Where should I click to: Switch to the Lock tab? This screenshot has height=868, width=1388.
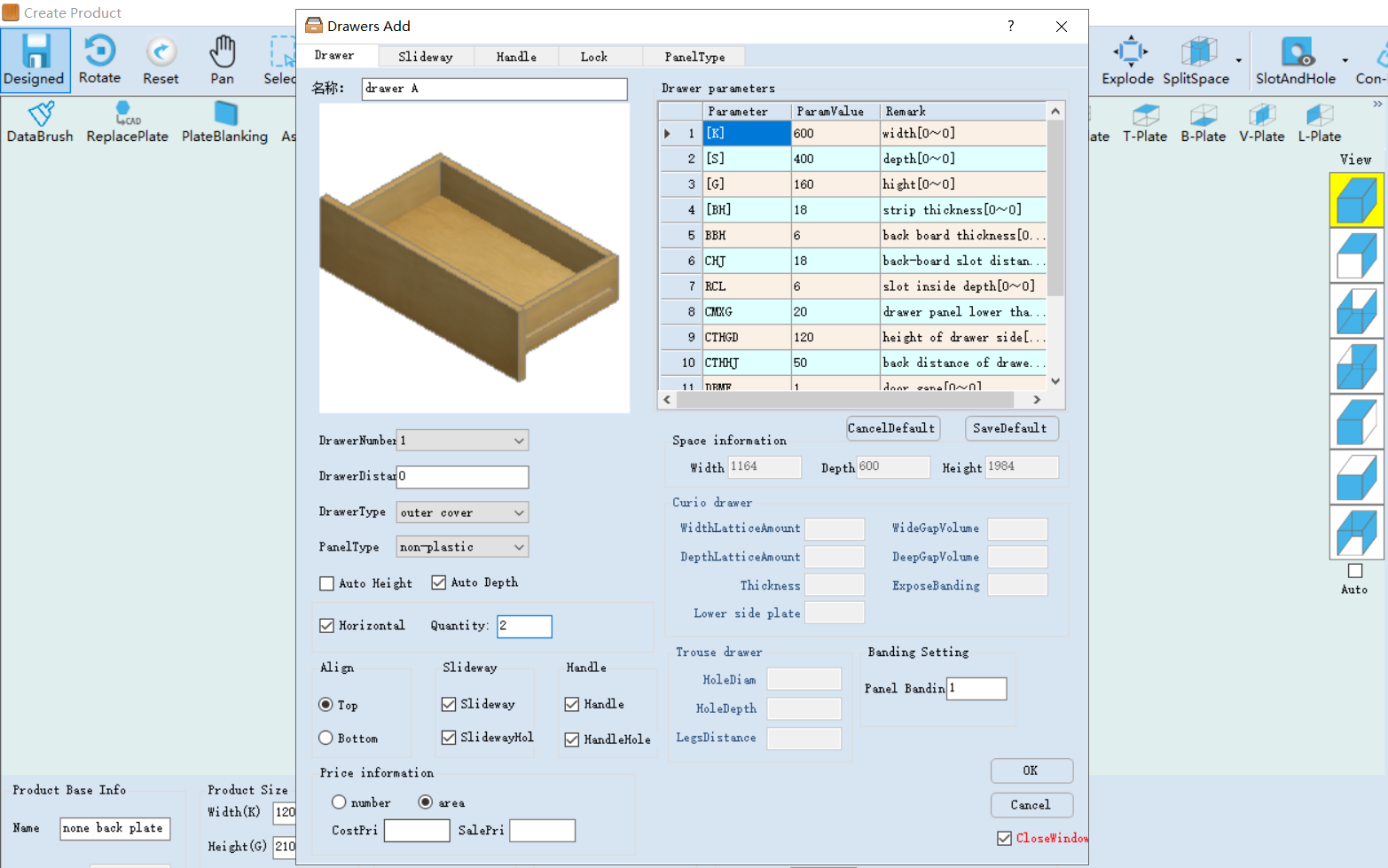point(594,57)
